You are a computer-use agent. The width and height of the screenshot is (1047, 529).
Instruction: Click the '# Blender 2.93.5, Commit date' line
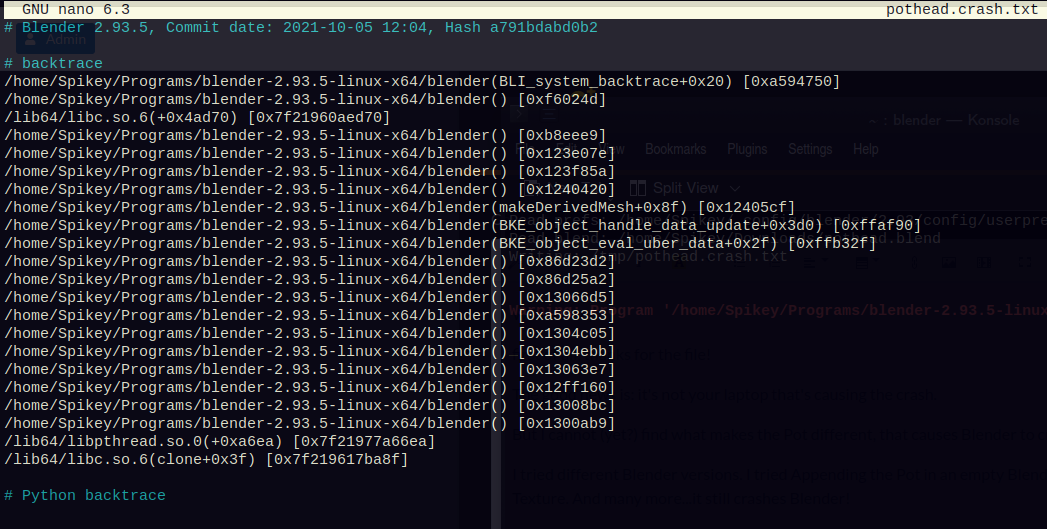point(300,27)
